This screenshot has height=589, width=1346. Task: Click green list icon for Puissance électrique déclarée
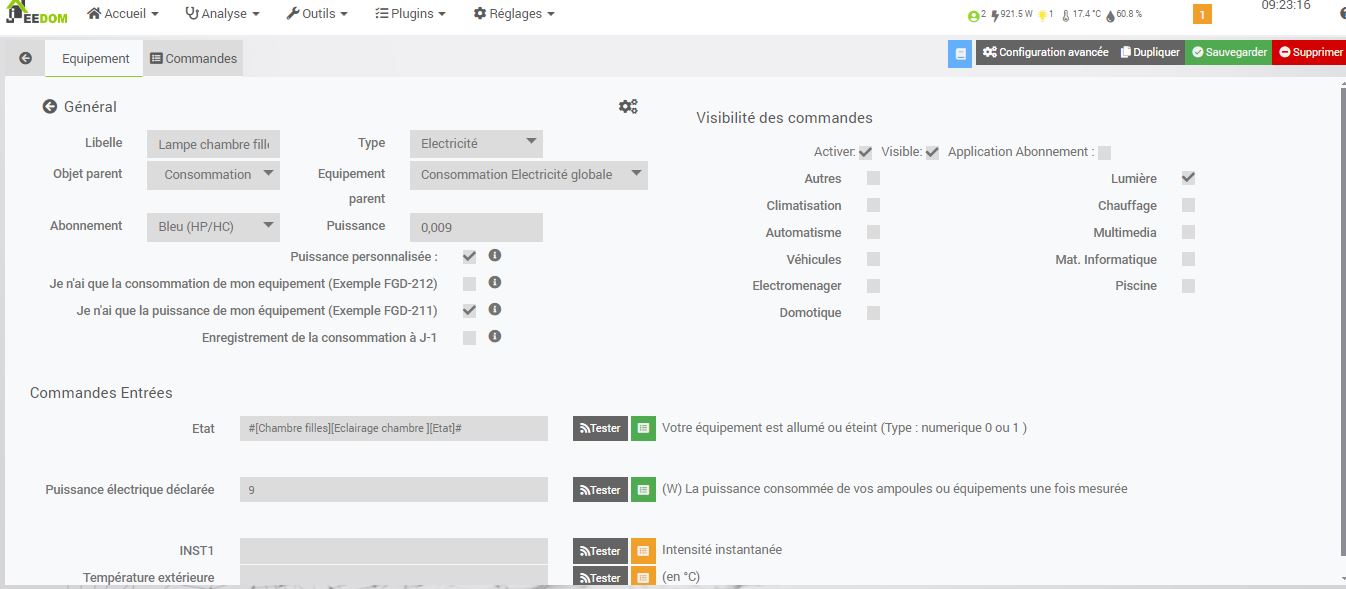643,490
